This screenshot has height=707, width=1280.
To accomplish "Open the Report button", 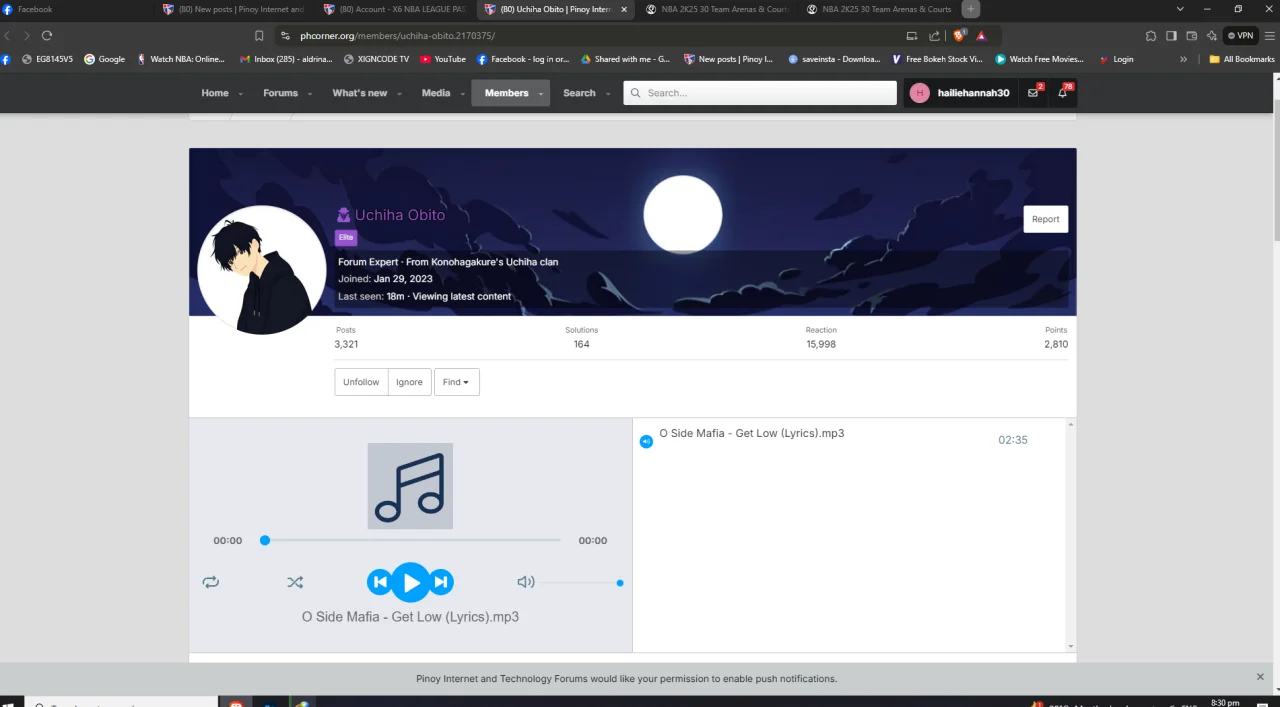I will (x=1045, y=219).
